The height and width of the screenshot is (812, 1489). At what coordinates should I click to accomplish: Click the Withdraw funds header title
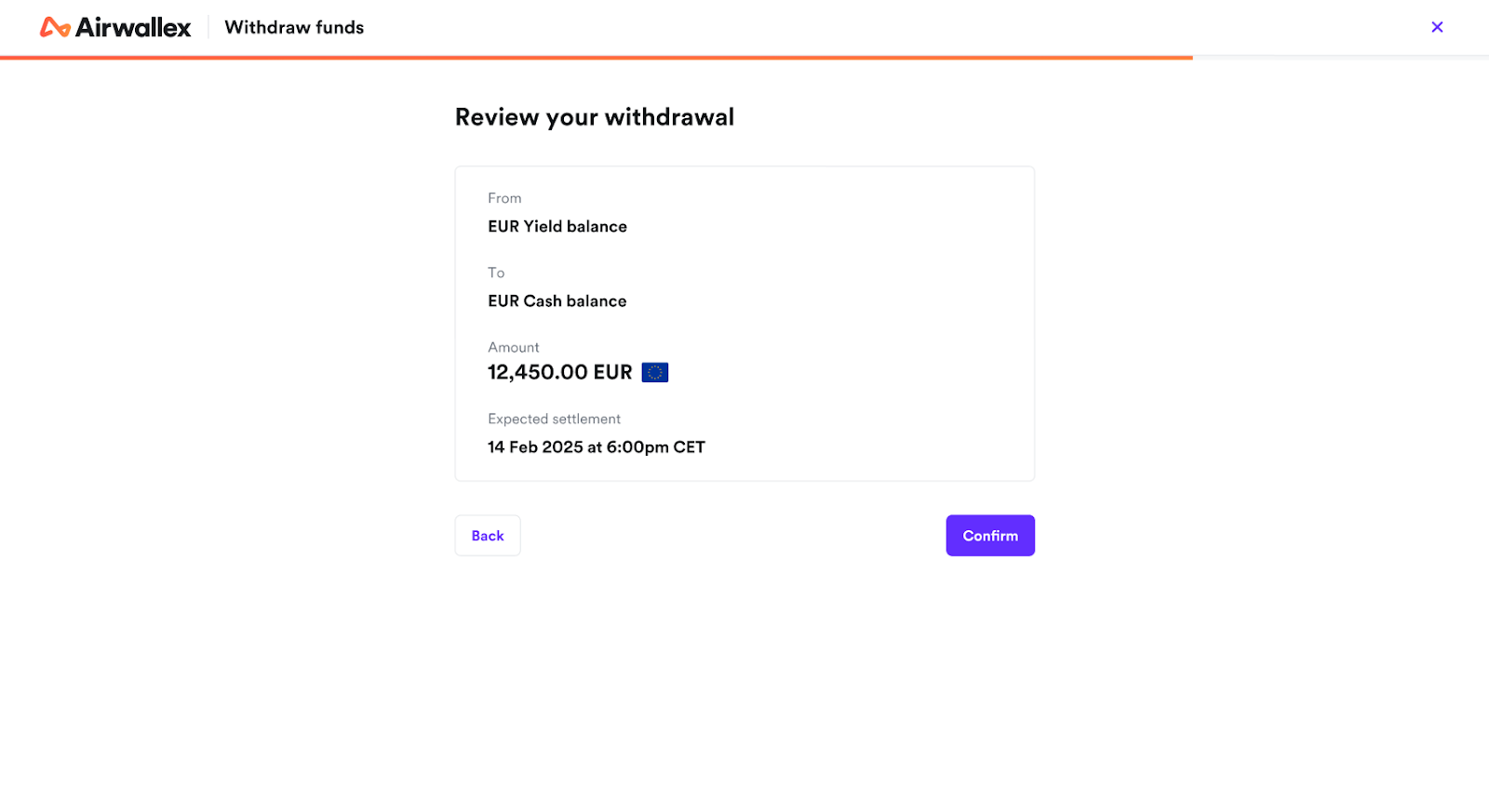(294, 28)
